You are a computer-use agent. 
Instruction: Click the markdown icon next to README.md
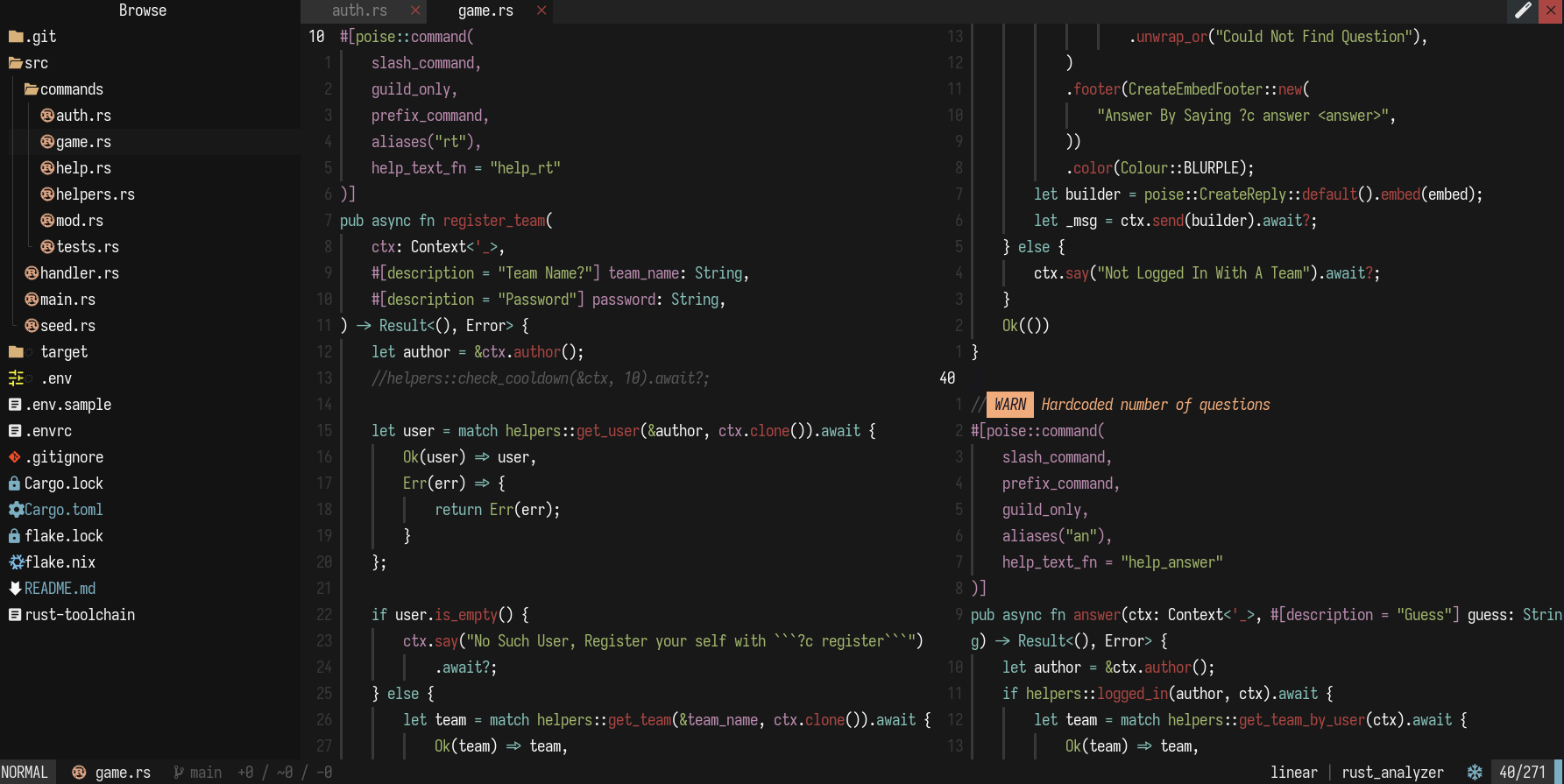click(16, 589)
